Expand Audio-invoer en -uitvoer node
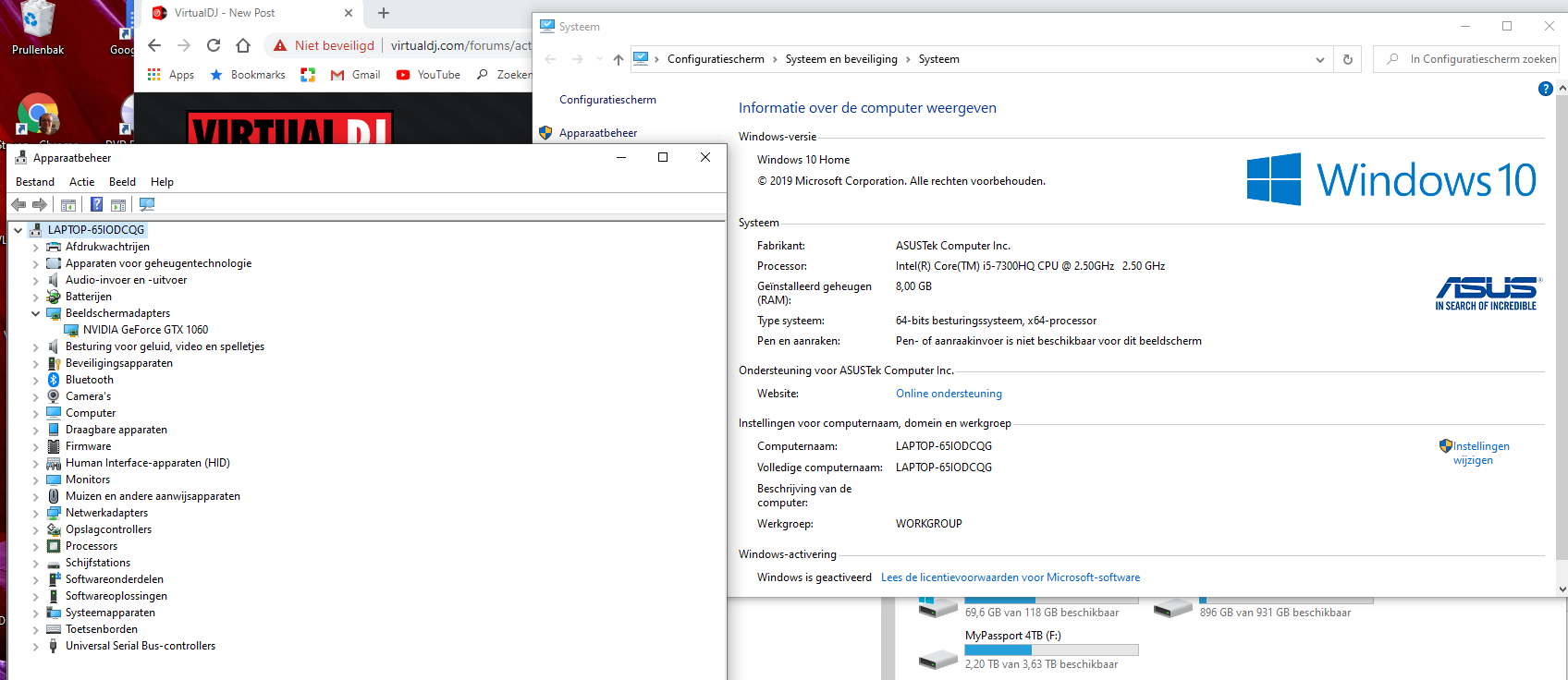 [x=35, y=280]
